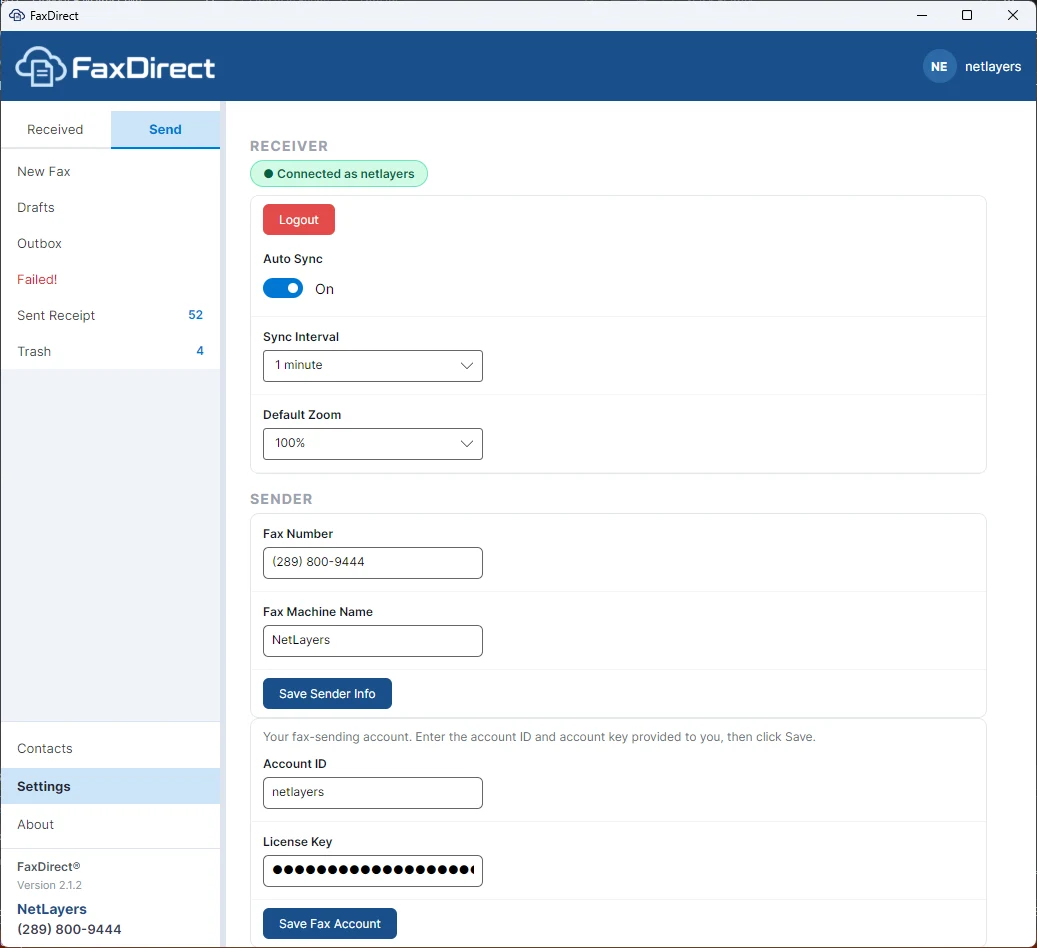Click the Account ID input field
This screenshot has width=1037, height=948.
[373, 793]
